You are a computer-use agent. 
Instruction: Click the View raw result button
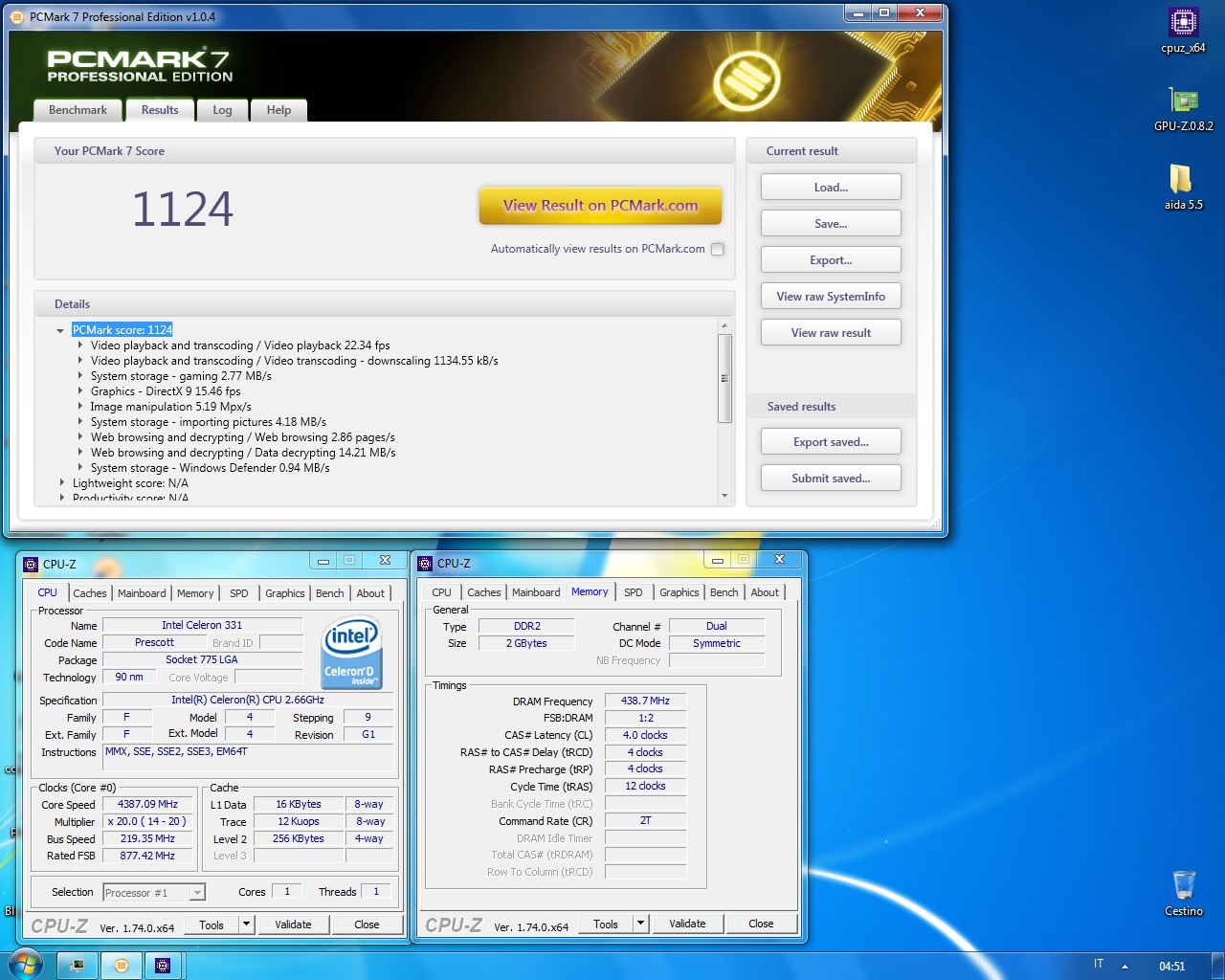coord(831,333)
